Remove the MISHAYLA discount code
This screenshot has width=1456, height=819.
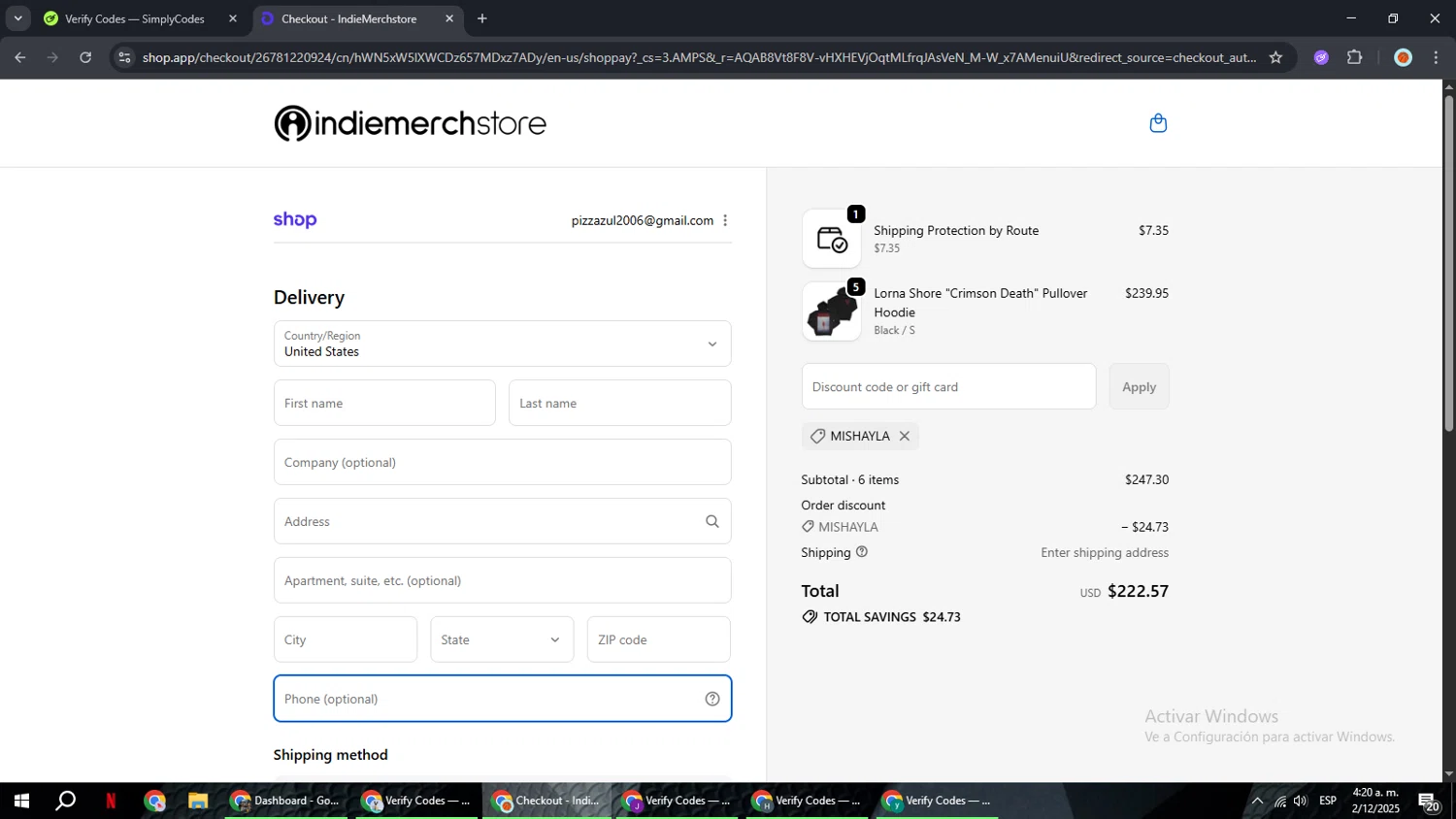905,436
